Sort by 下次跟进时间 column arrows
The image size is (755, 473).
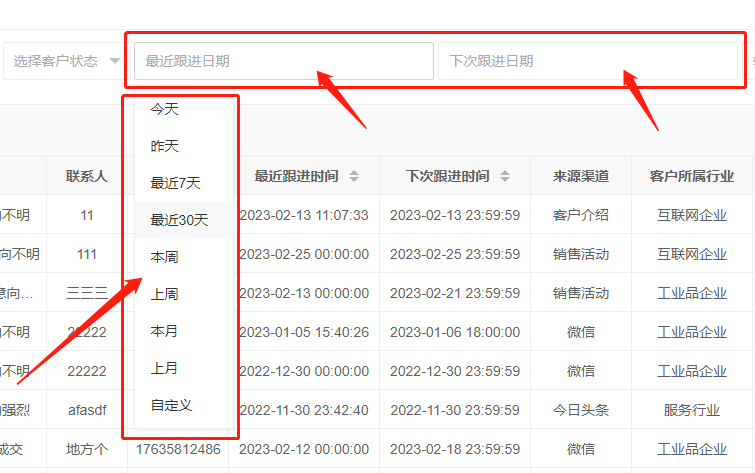coord(505,176)
